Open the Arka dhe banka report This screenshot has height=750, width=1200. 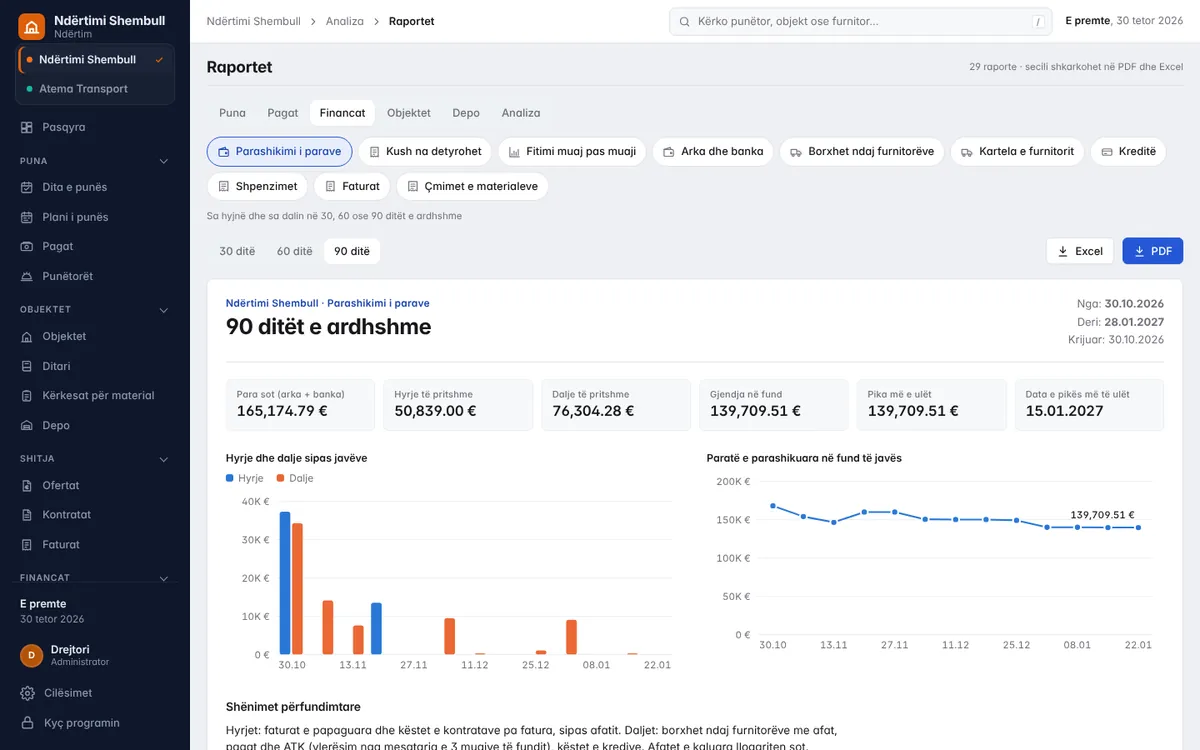pyautogui.click(x=713, y=152)
